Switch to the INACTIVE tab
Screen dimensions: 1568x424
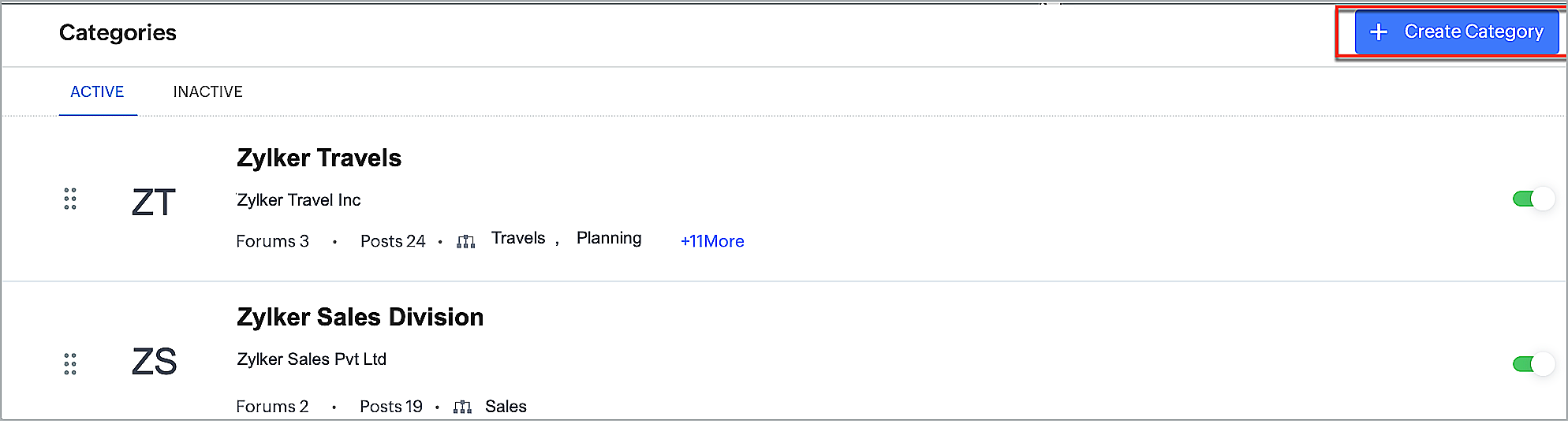207,91
